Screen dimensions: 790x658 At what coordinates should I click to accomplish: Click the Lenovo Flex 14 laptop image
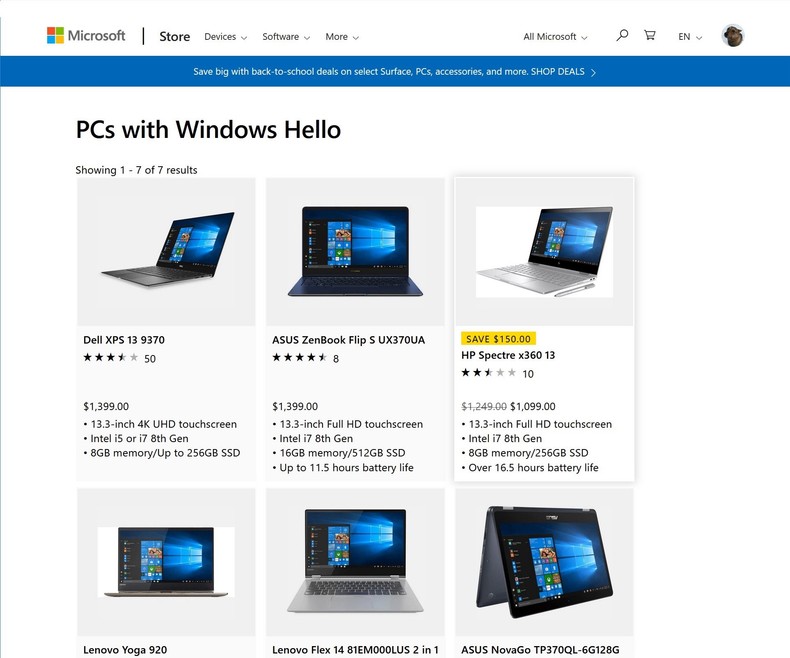click(355, 560)
